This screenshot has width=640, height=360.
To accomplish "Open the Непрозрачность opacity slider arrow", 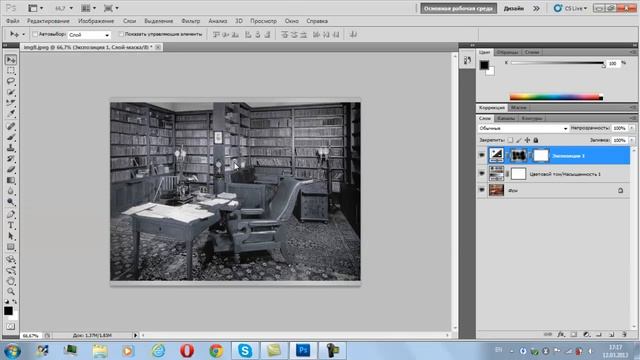I will 632,128.
